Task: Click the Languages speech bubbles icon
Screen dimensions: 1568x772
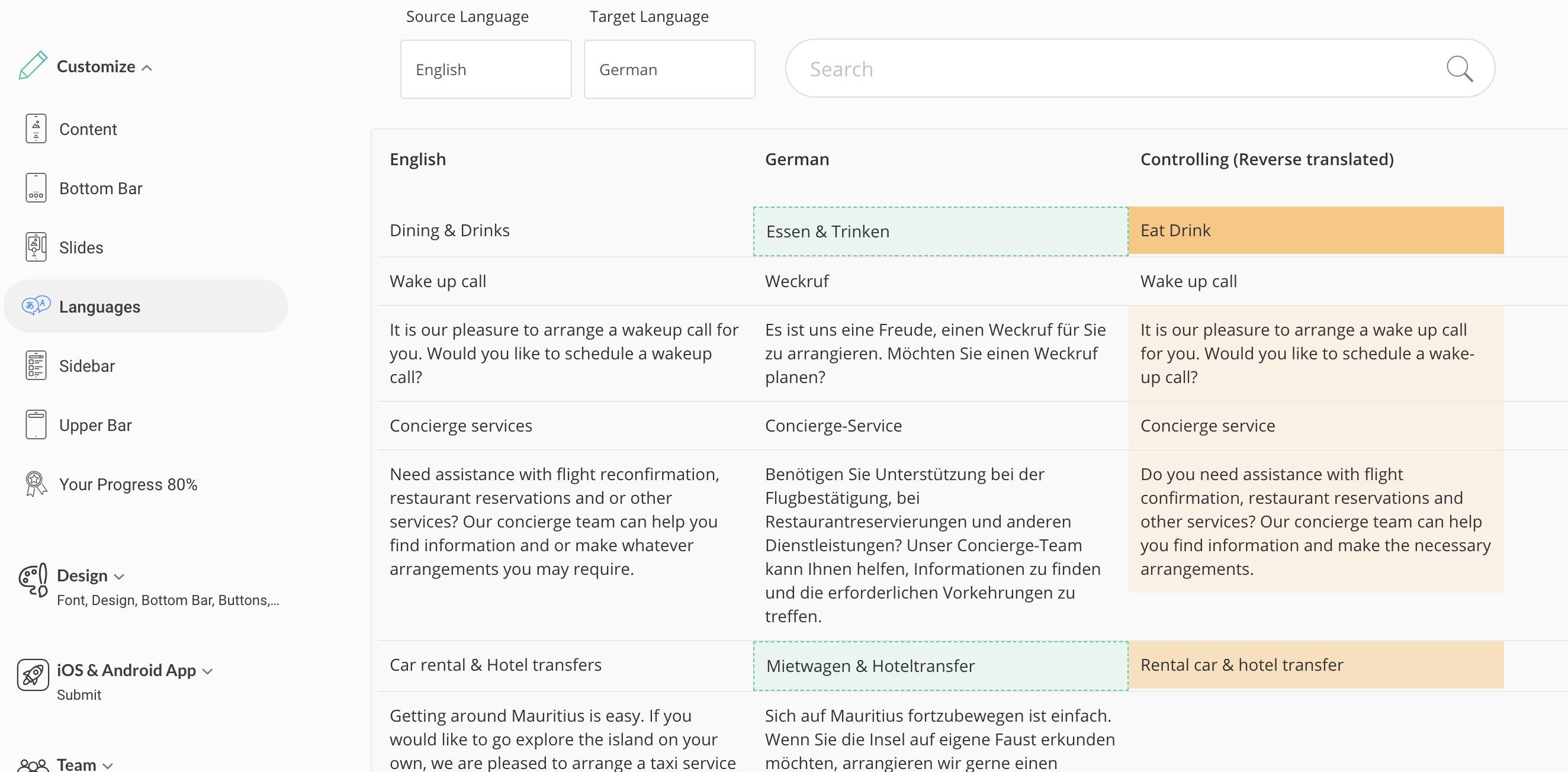Action: [36, 305]
